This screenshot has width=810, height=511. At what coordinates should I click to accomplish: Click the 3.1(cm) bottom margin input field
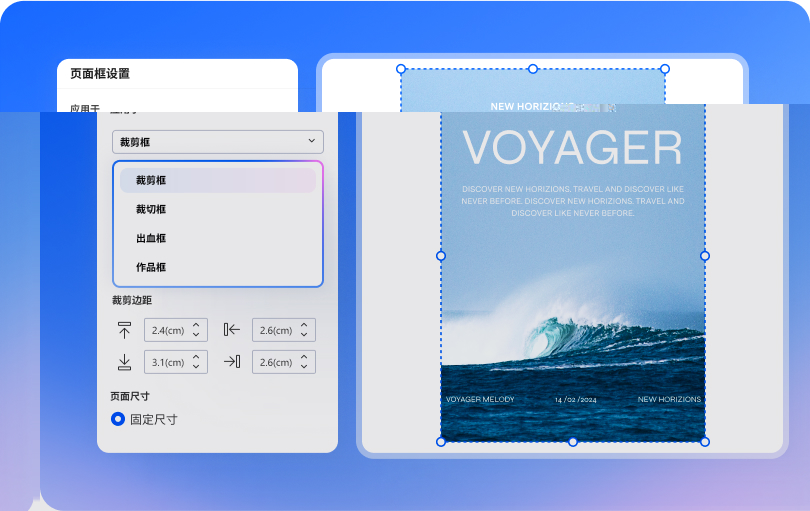pos(165,362)
